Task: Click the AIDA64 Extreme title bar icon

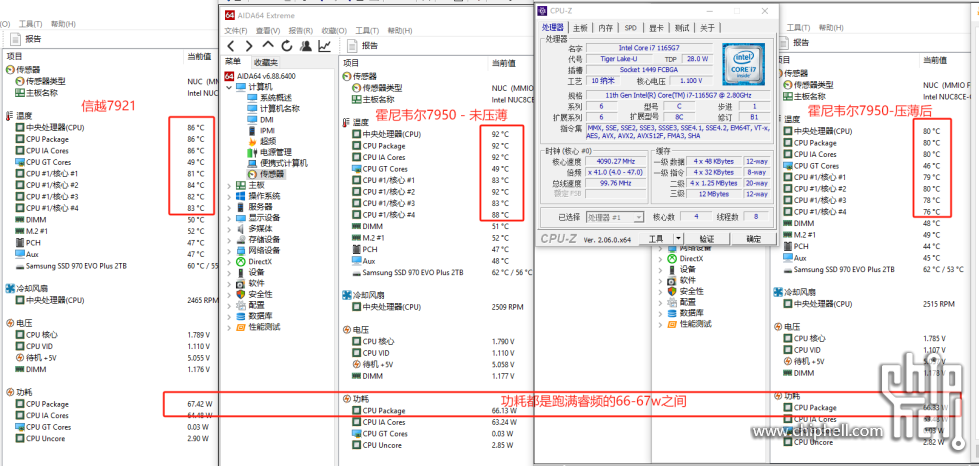Action: [230, 15]
